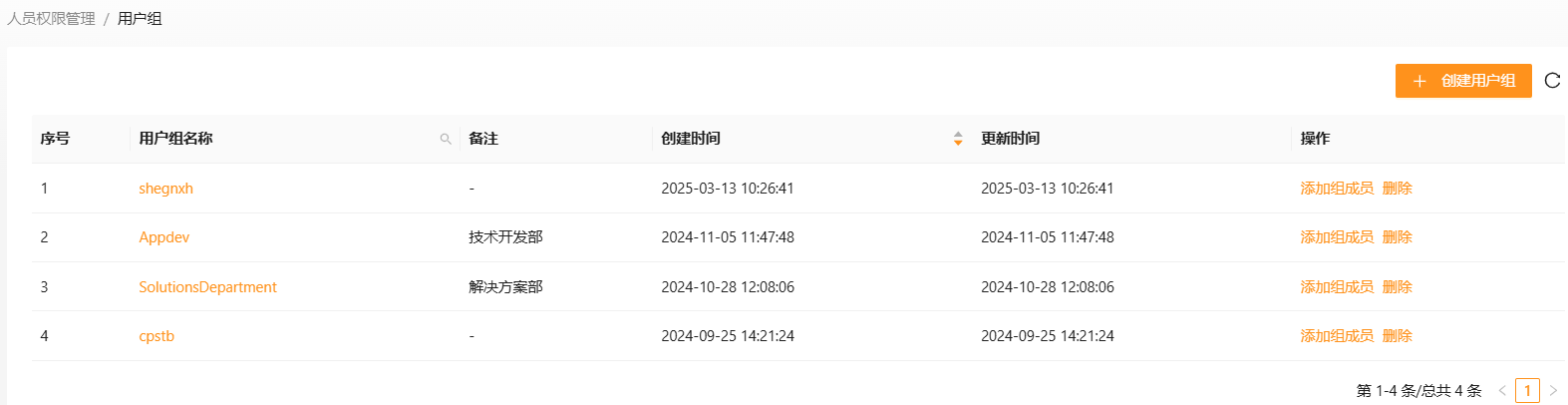Navigate to 人员权限管理 breadcrumb
The width and height of the screenshot is (1568, 405).
click(x=52, y=19)
